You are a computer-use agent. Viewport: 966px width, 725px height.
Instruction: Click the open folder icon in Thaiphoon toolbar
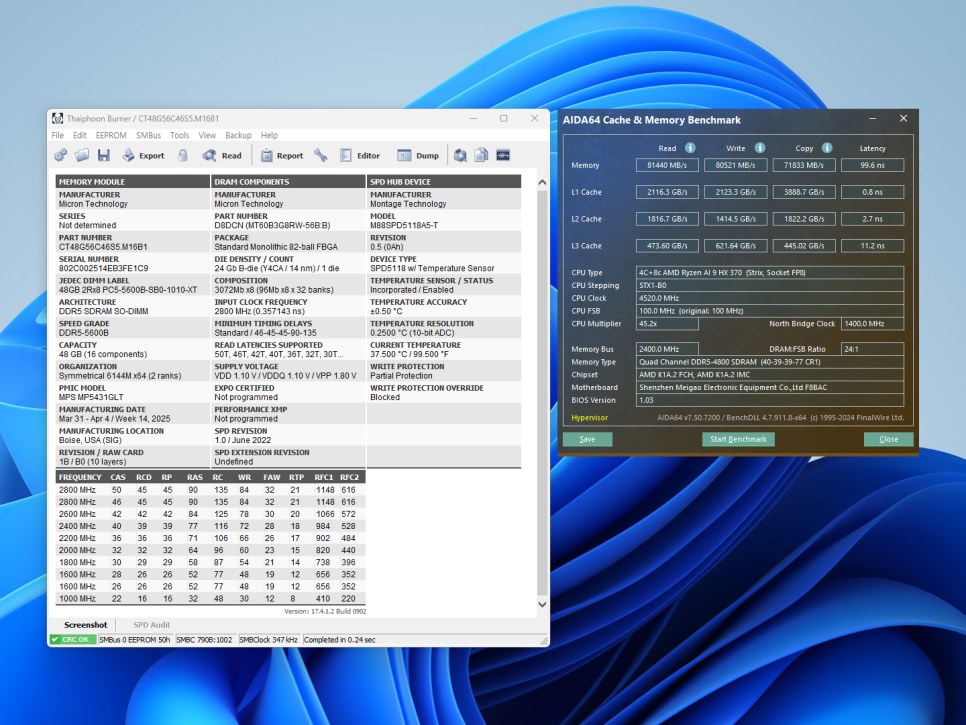[82, 155]
